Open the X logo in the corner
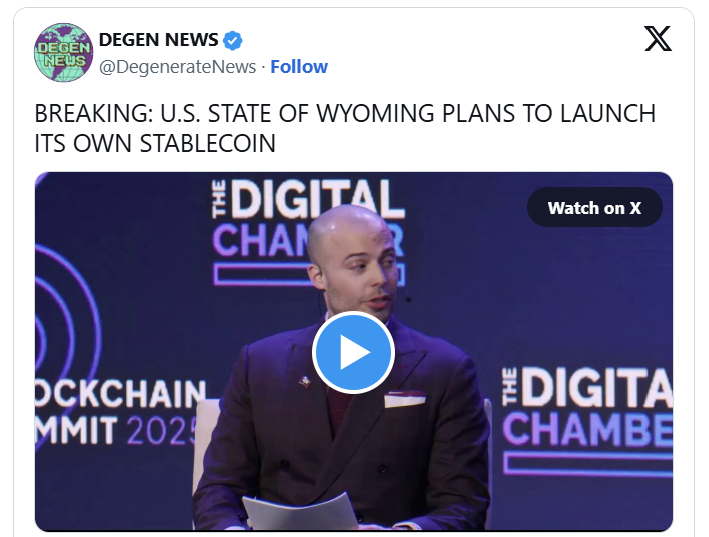The width and height of the screenshot is (709, 537). click(x=658, y=39)
